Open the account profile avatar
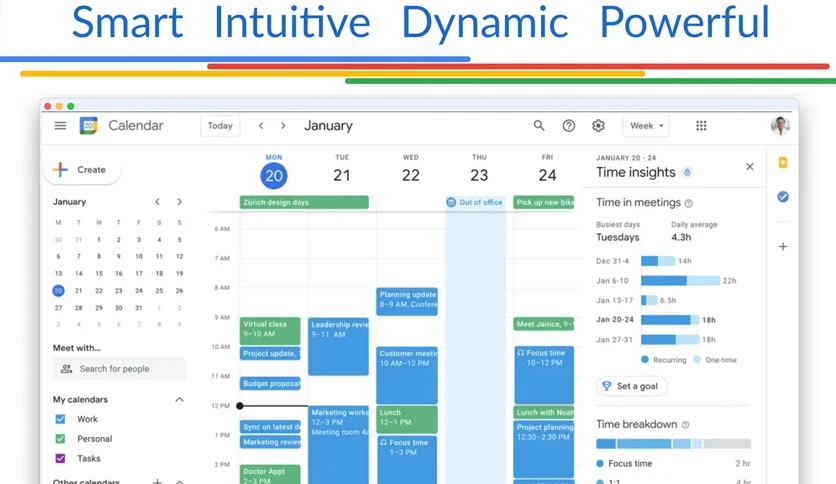Viewport: 836px width, 484px height. pos(780,126)
